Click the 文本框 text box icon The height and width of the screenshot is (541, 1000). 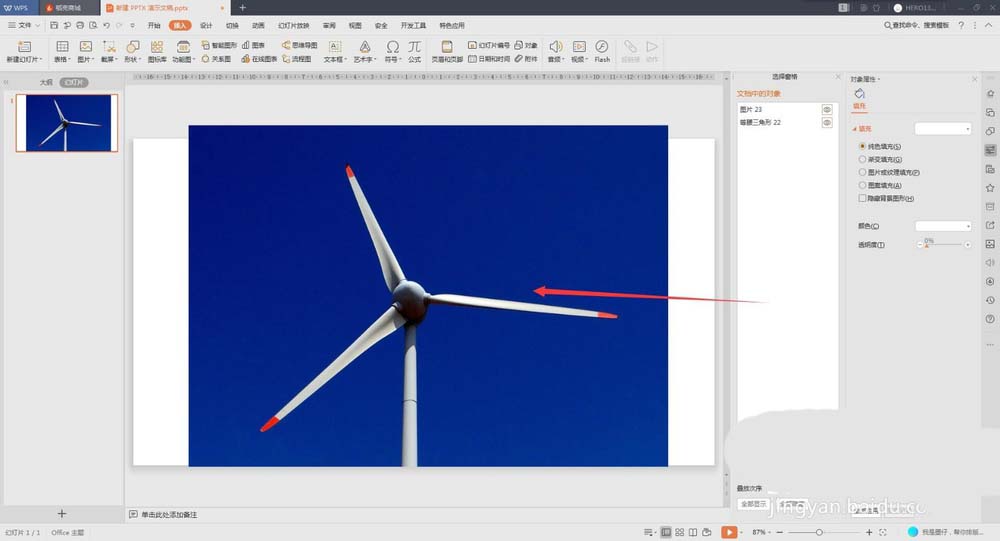335,47
